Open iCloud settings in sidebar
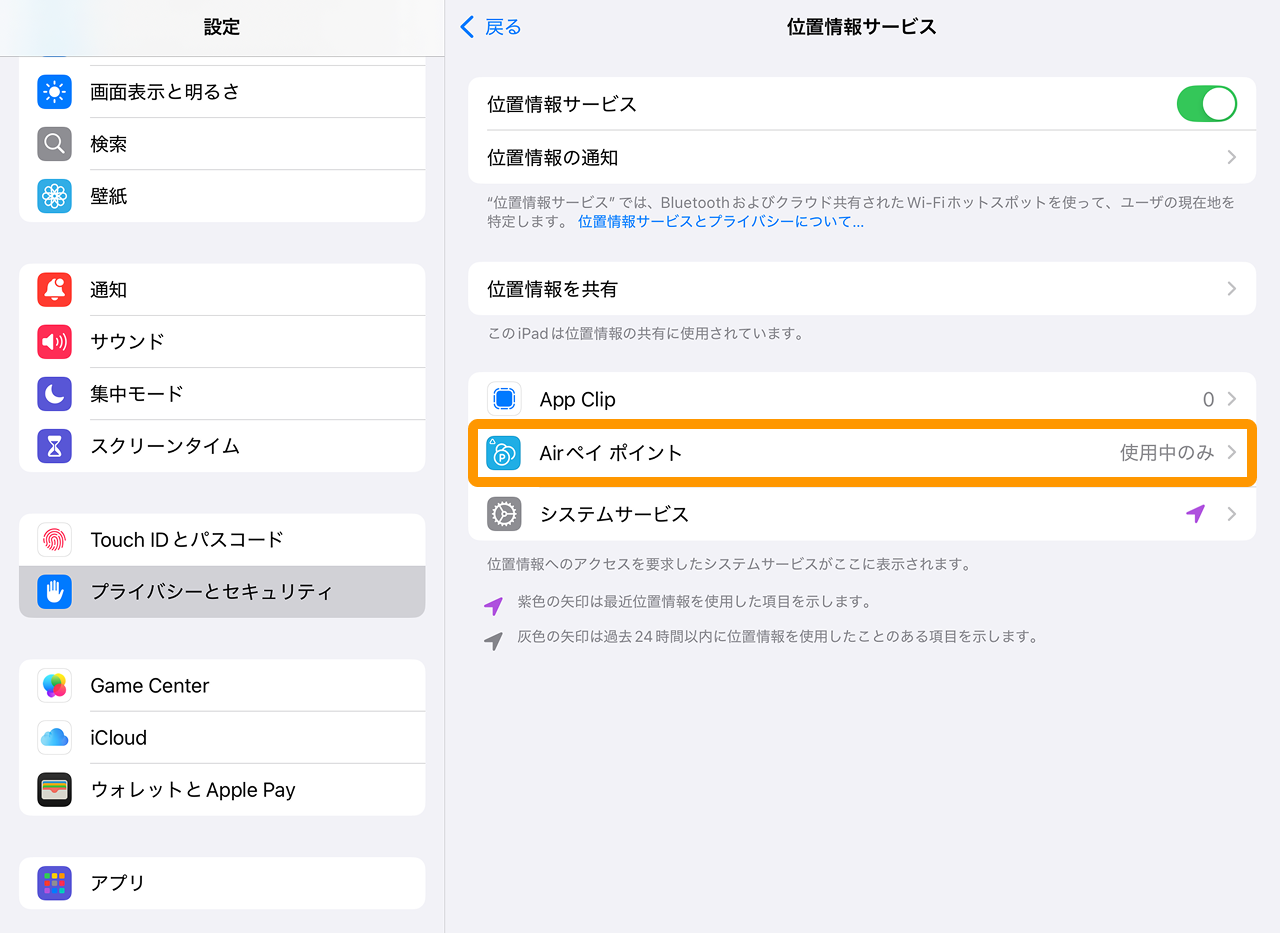The height and width of the screenshot is (933, 1280). coord(222,738)
